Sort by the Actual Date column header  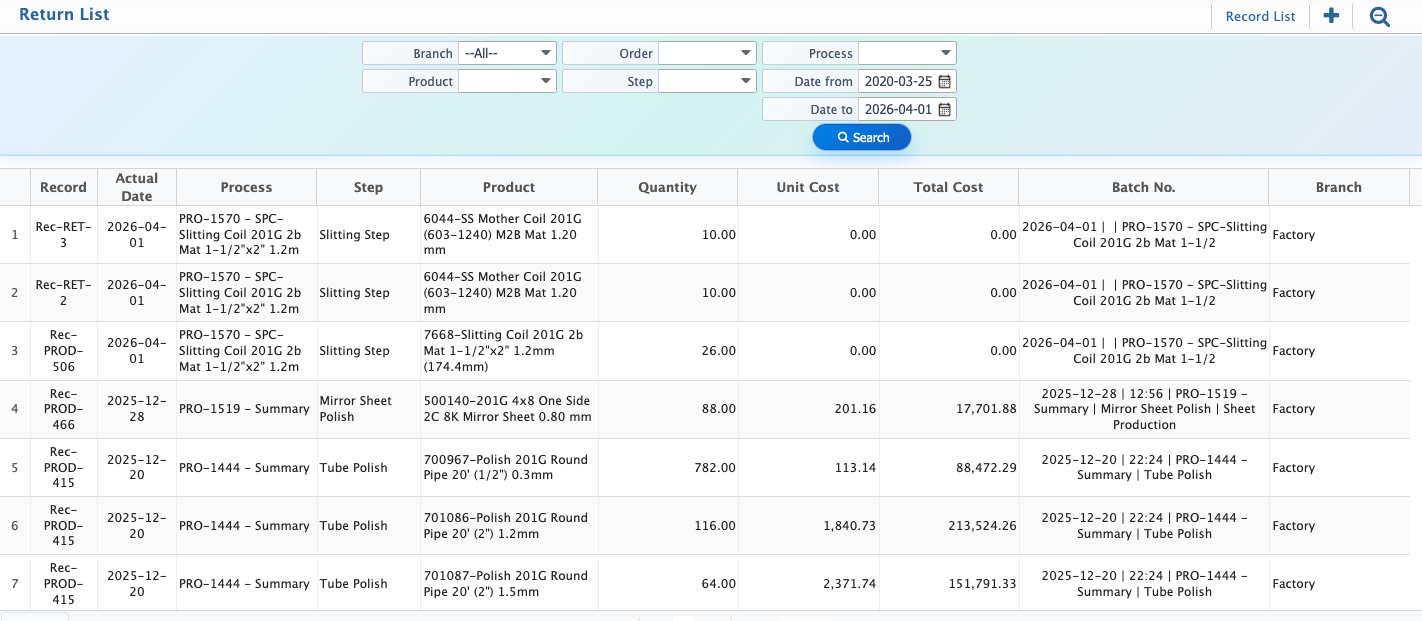pyautogui.click(x=137, y=187)
